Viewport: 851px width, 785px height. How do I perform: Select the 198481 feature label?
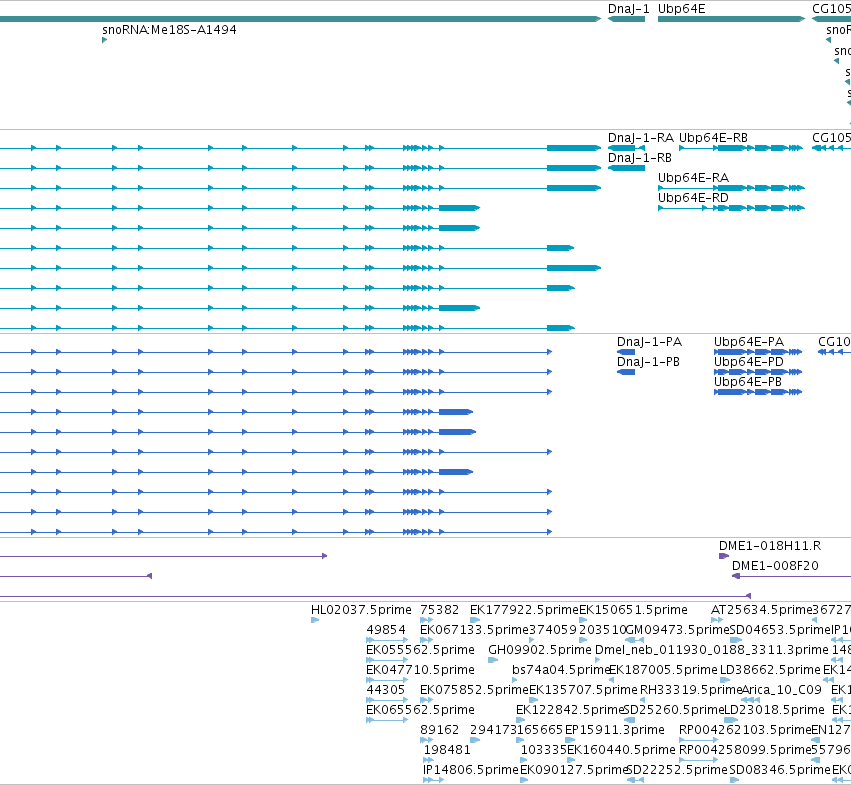(447, 750)
